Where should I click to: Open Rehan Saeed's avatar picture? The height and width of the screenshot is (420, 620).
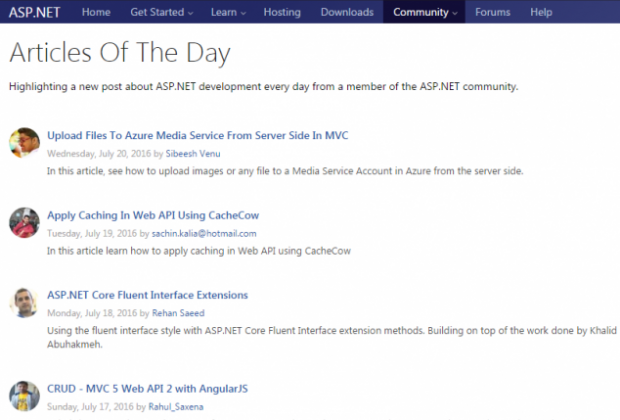click(25, 303)
